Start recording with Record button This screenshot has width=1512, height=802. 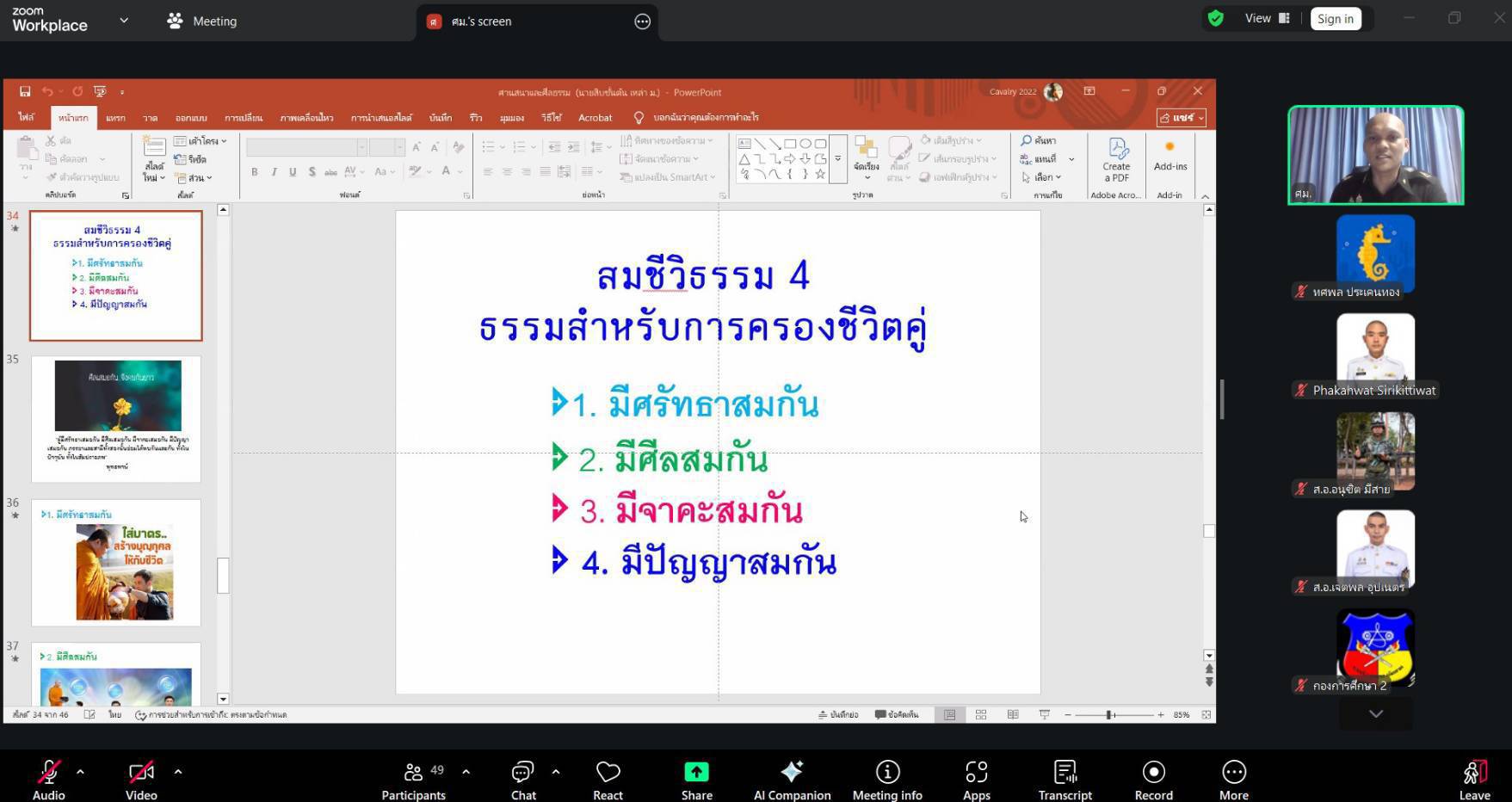coord(1153,779)
